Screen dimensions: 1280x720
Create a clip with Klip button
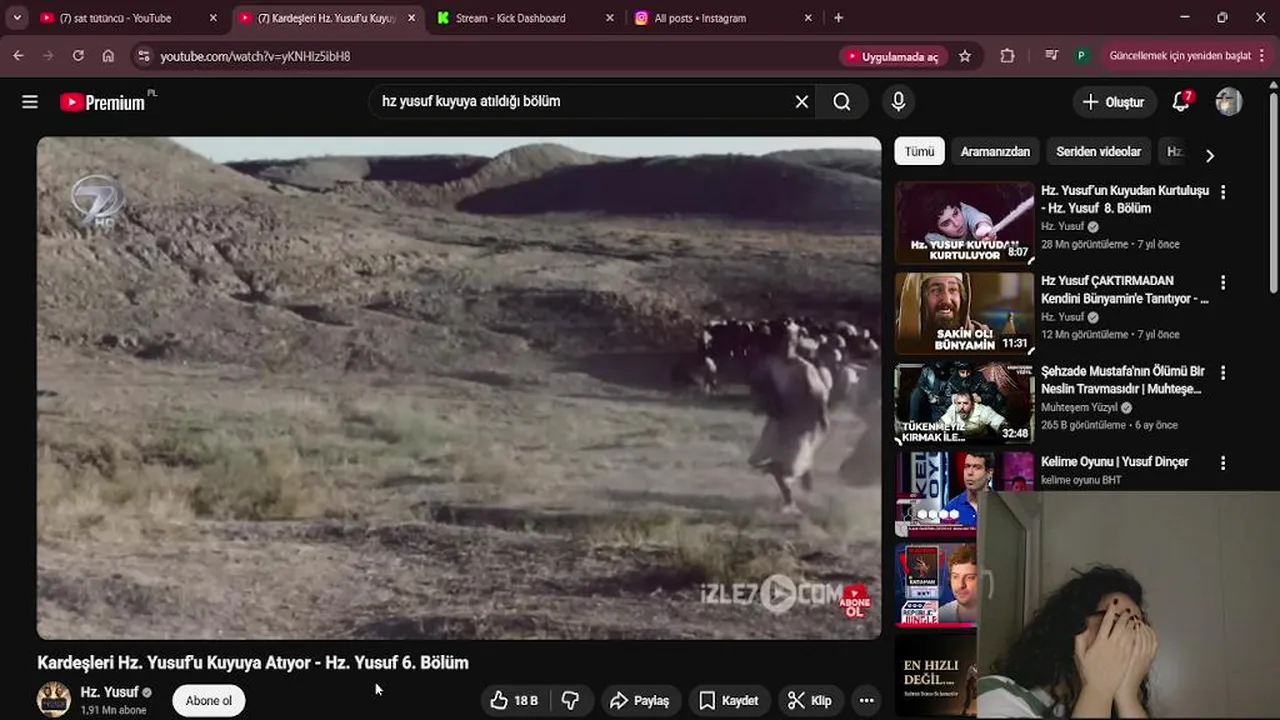[810, 701]
